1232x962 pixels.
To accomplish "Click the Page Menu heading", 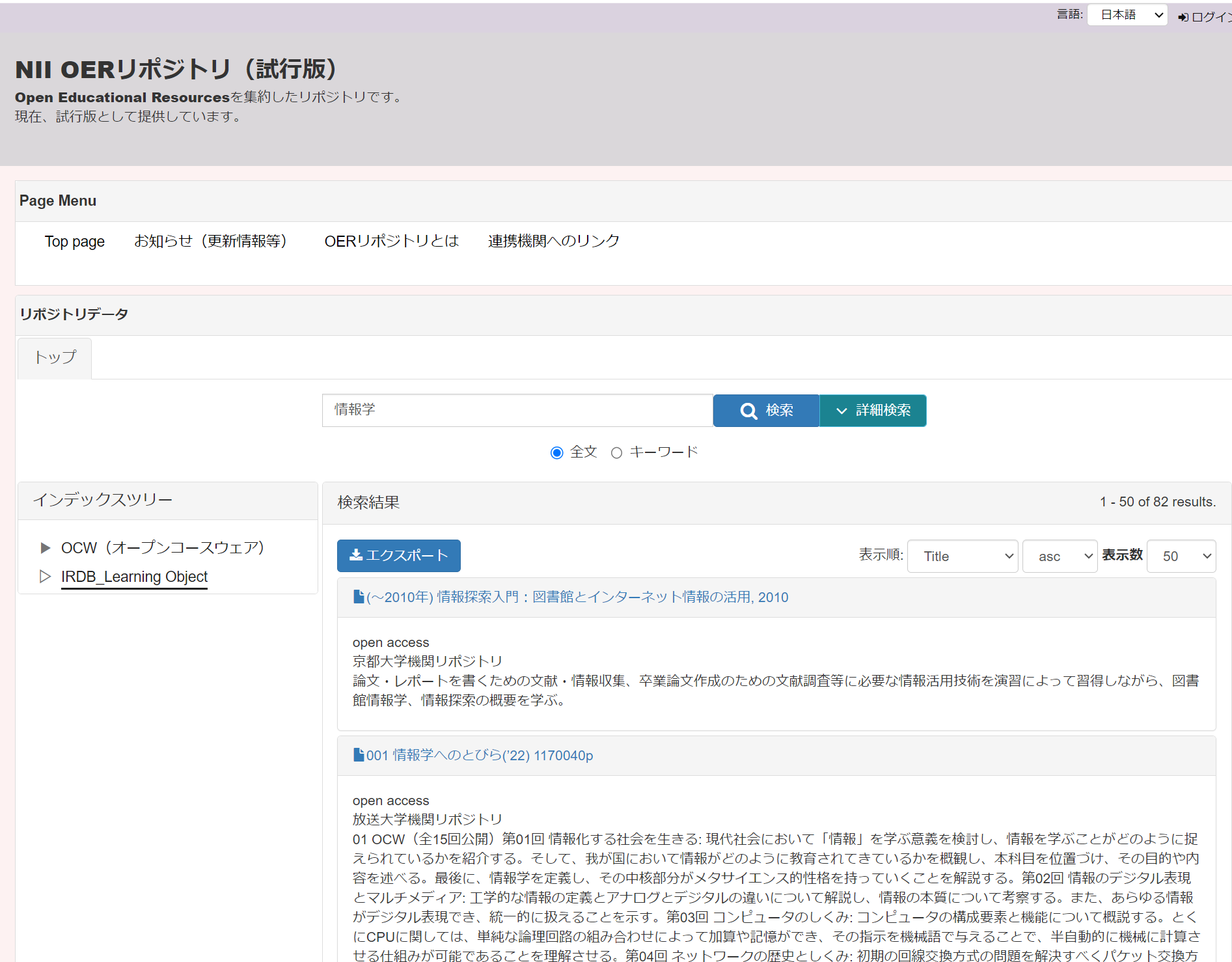I will [x=58, y=201].
